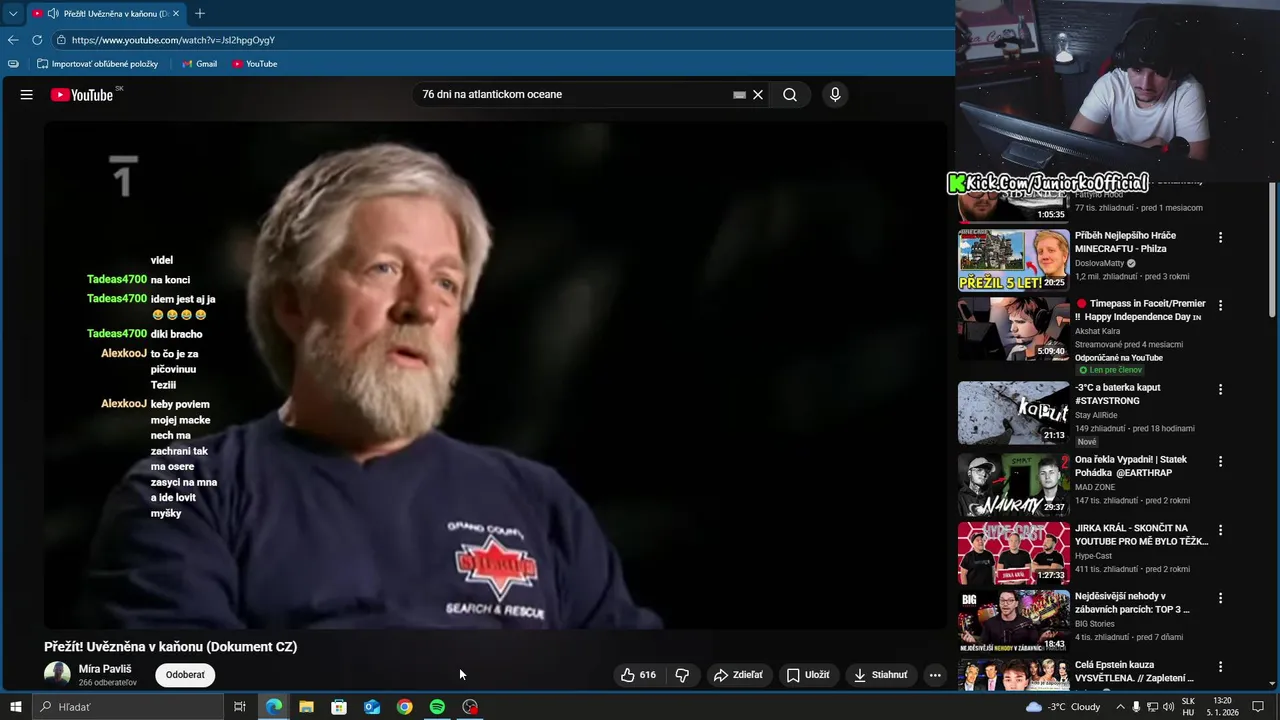Open the Windows Start menu
This screenshot has width=1280, height=720.
pos(15,707)
